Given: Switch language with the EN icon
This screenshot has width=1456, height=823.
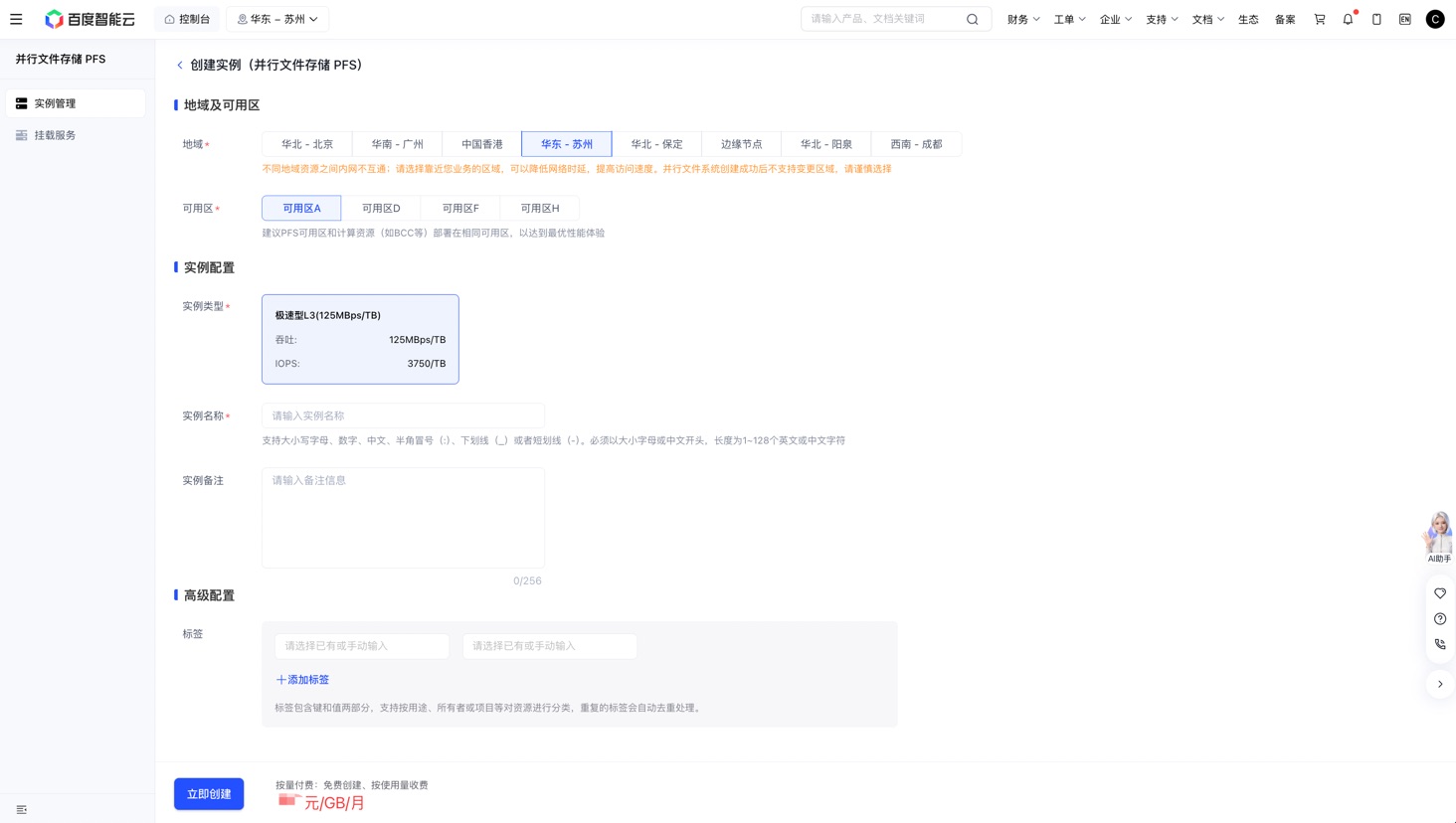Looking at the screenshot, I should pos(1405,19).
